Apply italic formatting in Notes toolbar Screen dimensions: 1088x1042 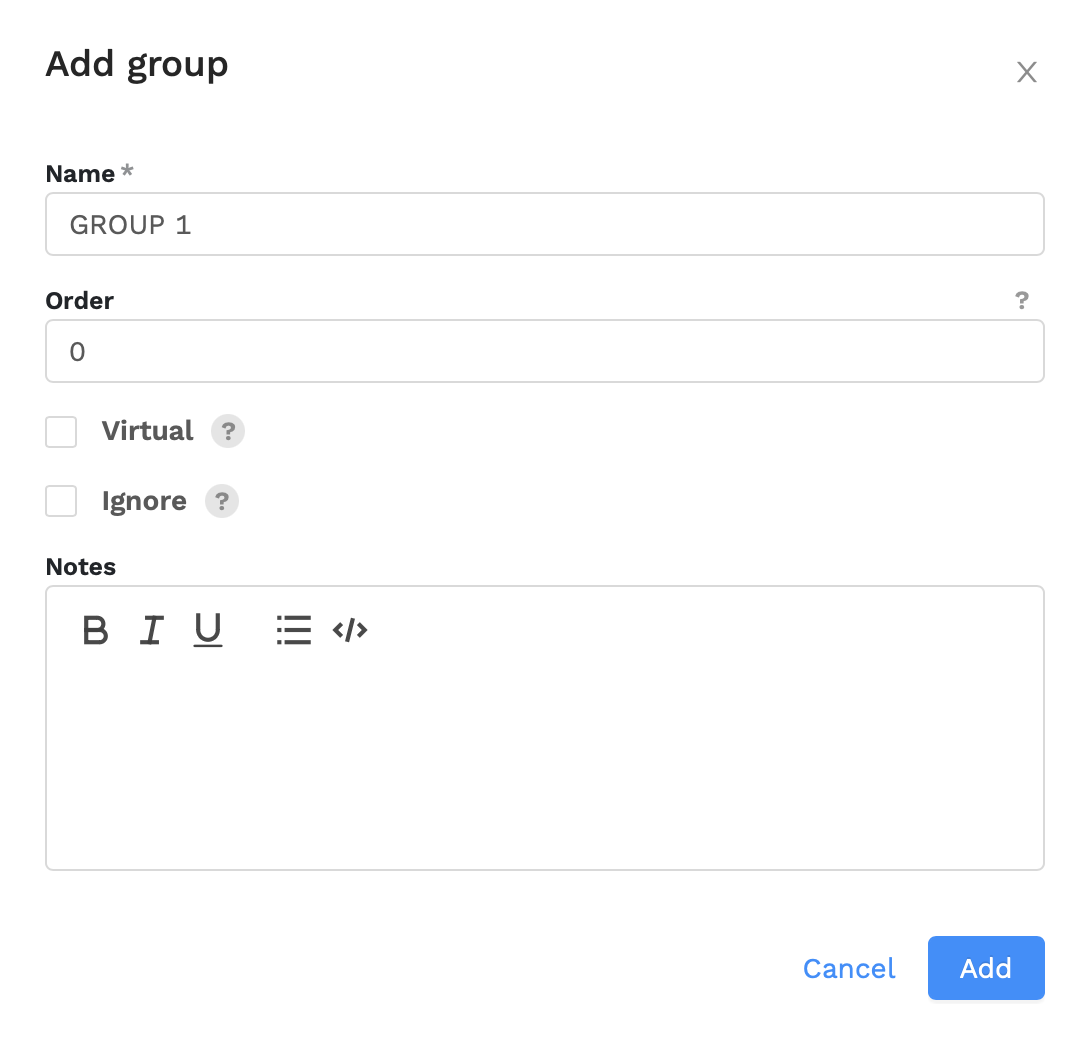[x=151, y=630]
